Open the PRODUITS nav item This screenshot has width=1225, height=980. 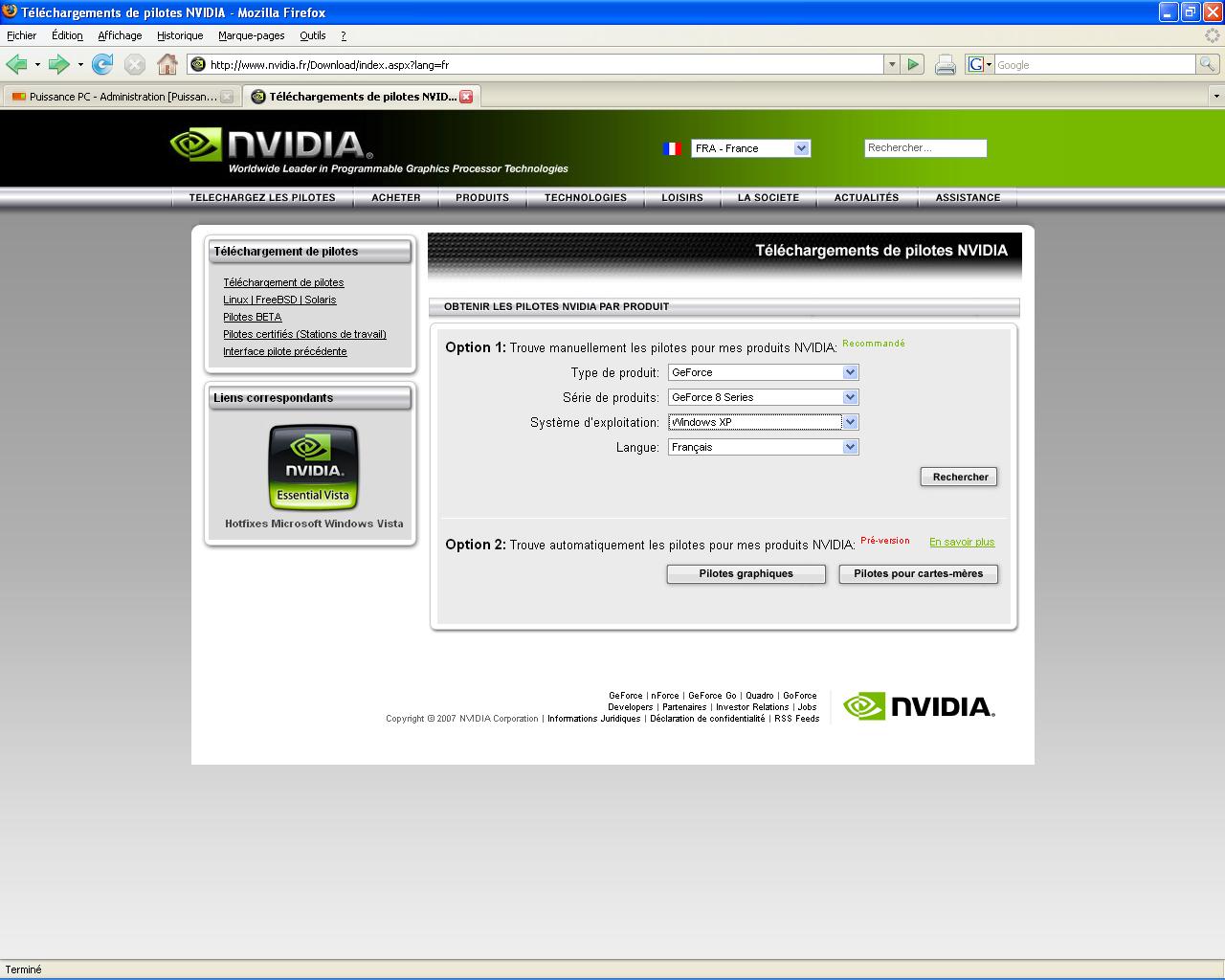coord(482,197)
